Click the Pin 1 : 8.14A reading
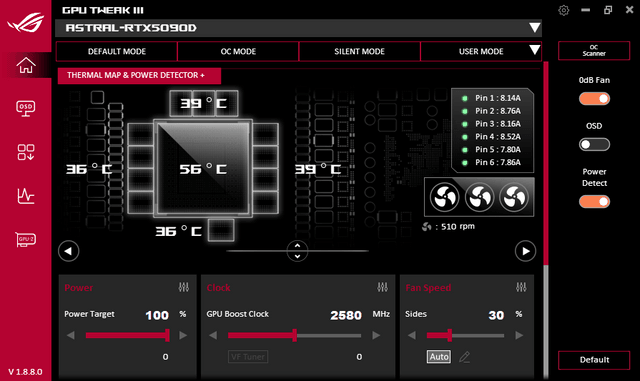This screenshot has width=640, height=381. 498,98
